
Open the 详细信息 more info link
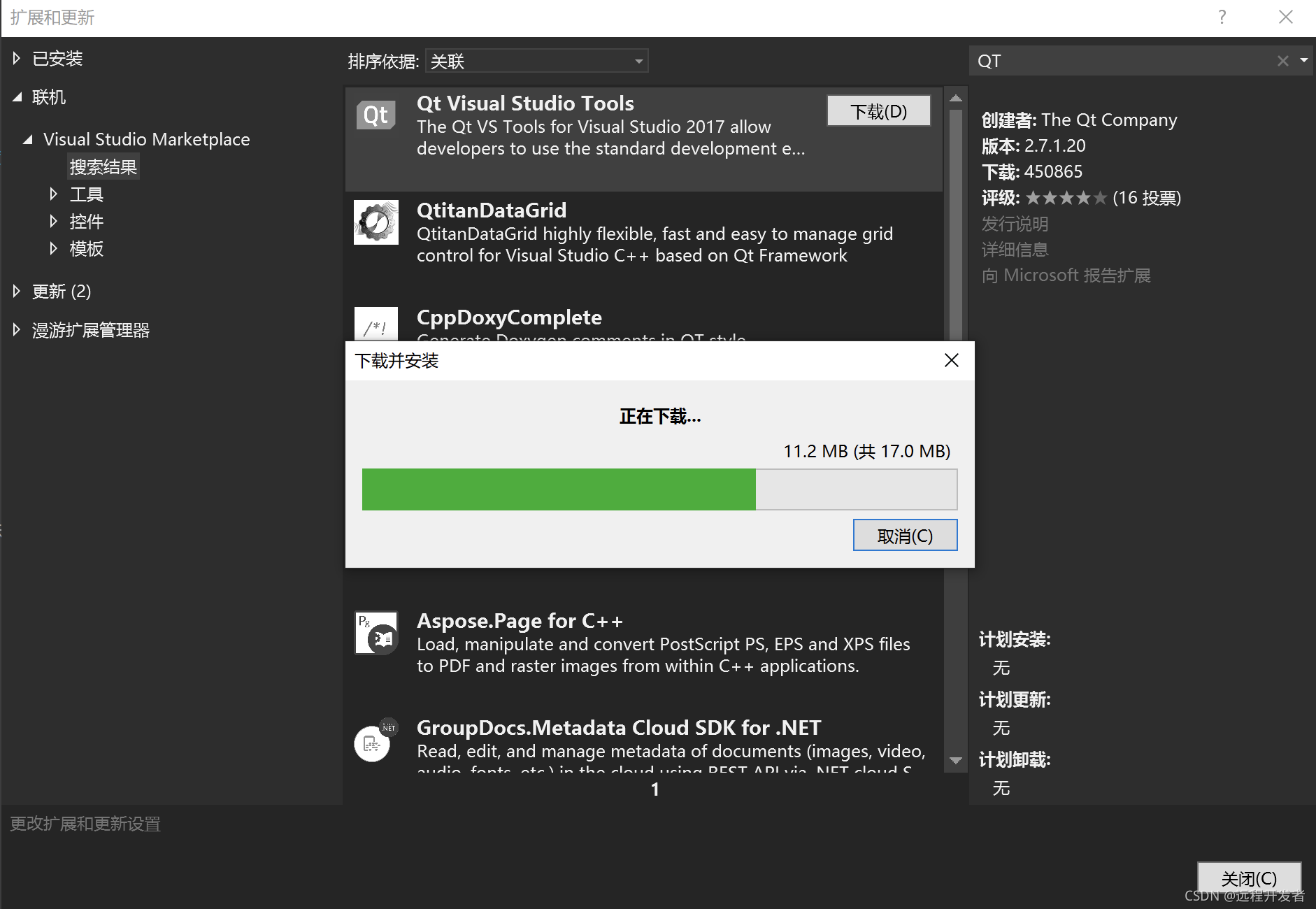click(x=1015, y=250)
